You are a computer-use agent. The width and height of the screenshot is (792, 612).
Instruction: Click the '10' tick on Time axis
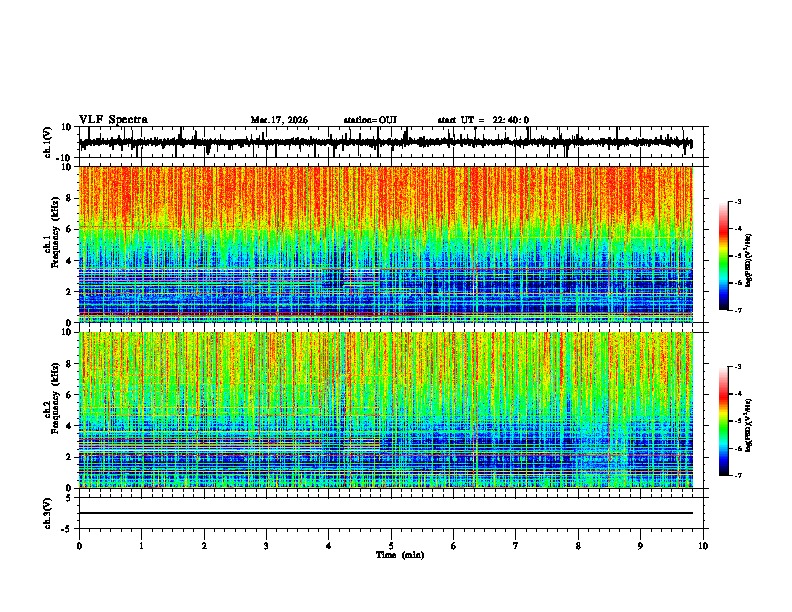[703, 546]
